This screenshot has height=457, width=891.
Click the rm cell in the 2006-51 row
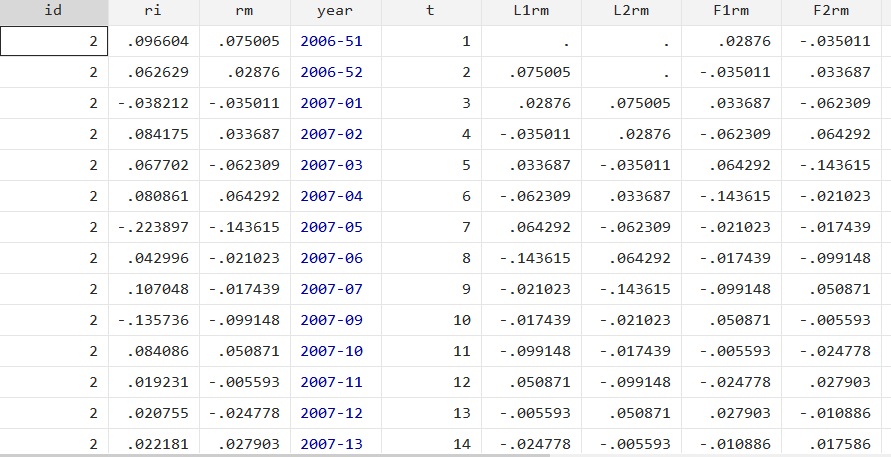click(x=244, y=41)
